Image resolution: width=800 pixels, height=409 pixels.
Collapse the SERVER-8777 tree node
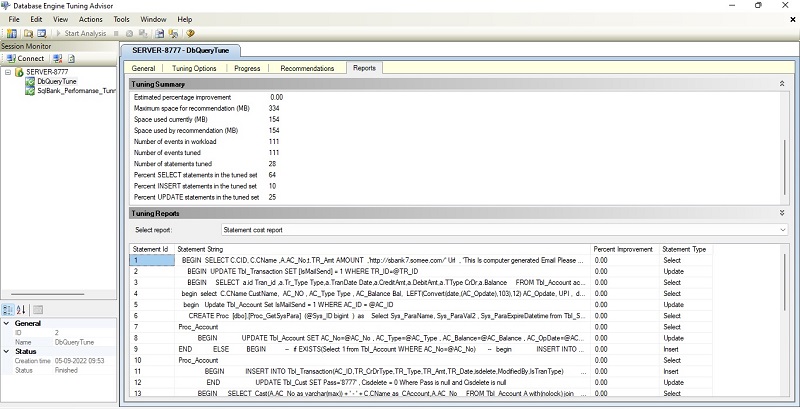8,72
